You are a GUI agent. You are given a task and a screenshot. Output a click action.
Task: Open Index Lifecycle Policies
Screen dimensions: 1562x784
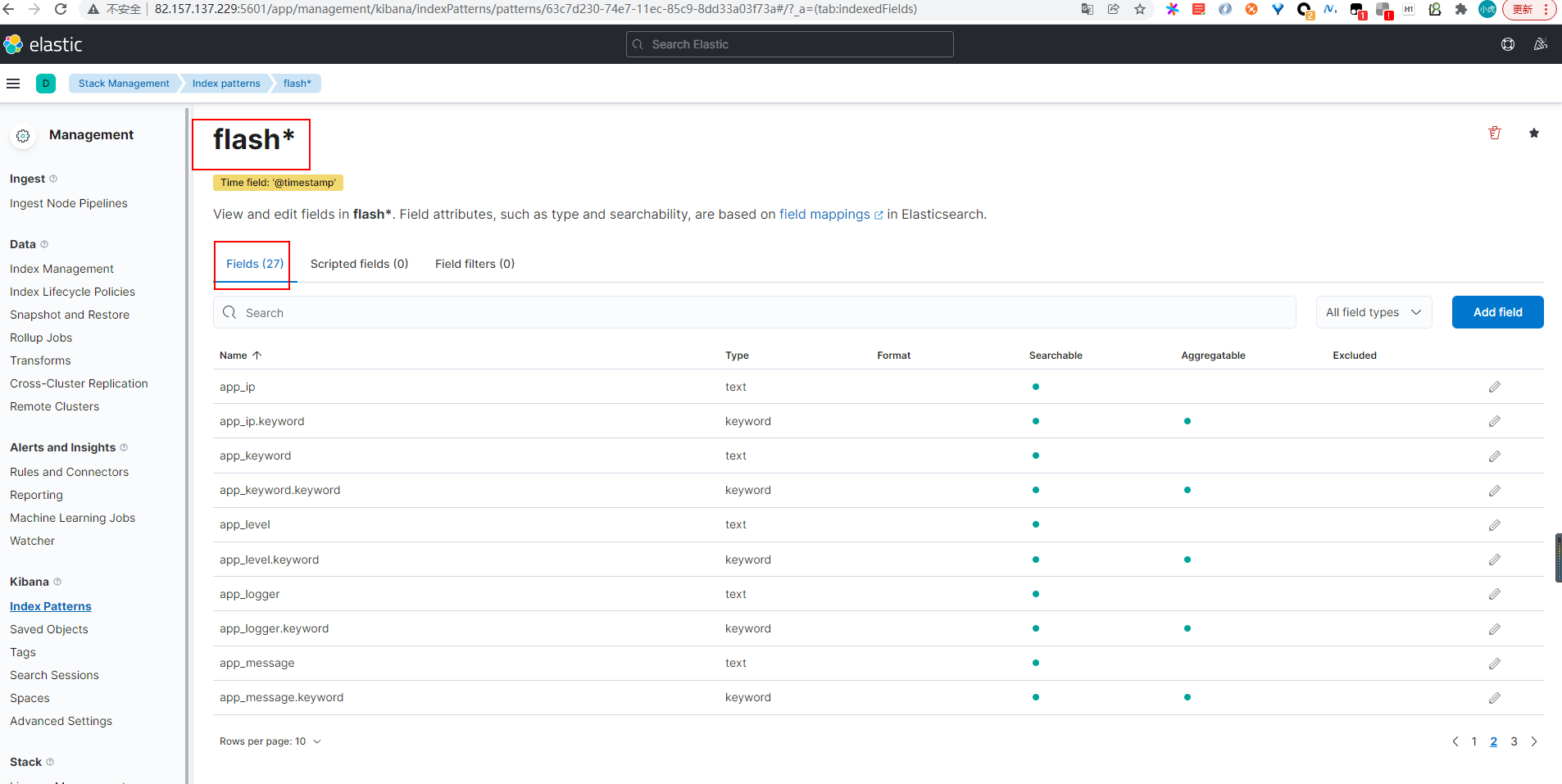72,292
